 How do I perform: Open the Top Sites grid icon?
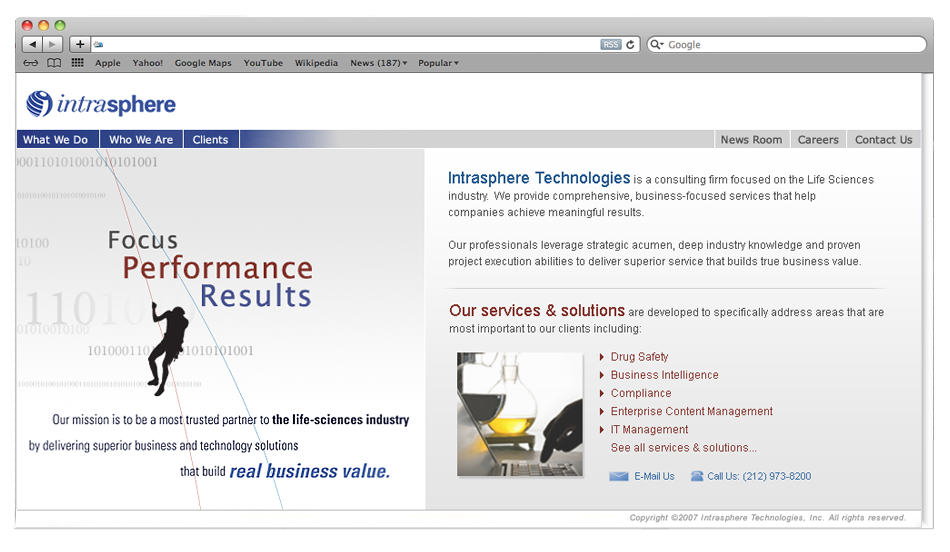pyautogui.click(x=77, y=63)
